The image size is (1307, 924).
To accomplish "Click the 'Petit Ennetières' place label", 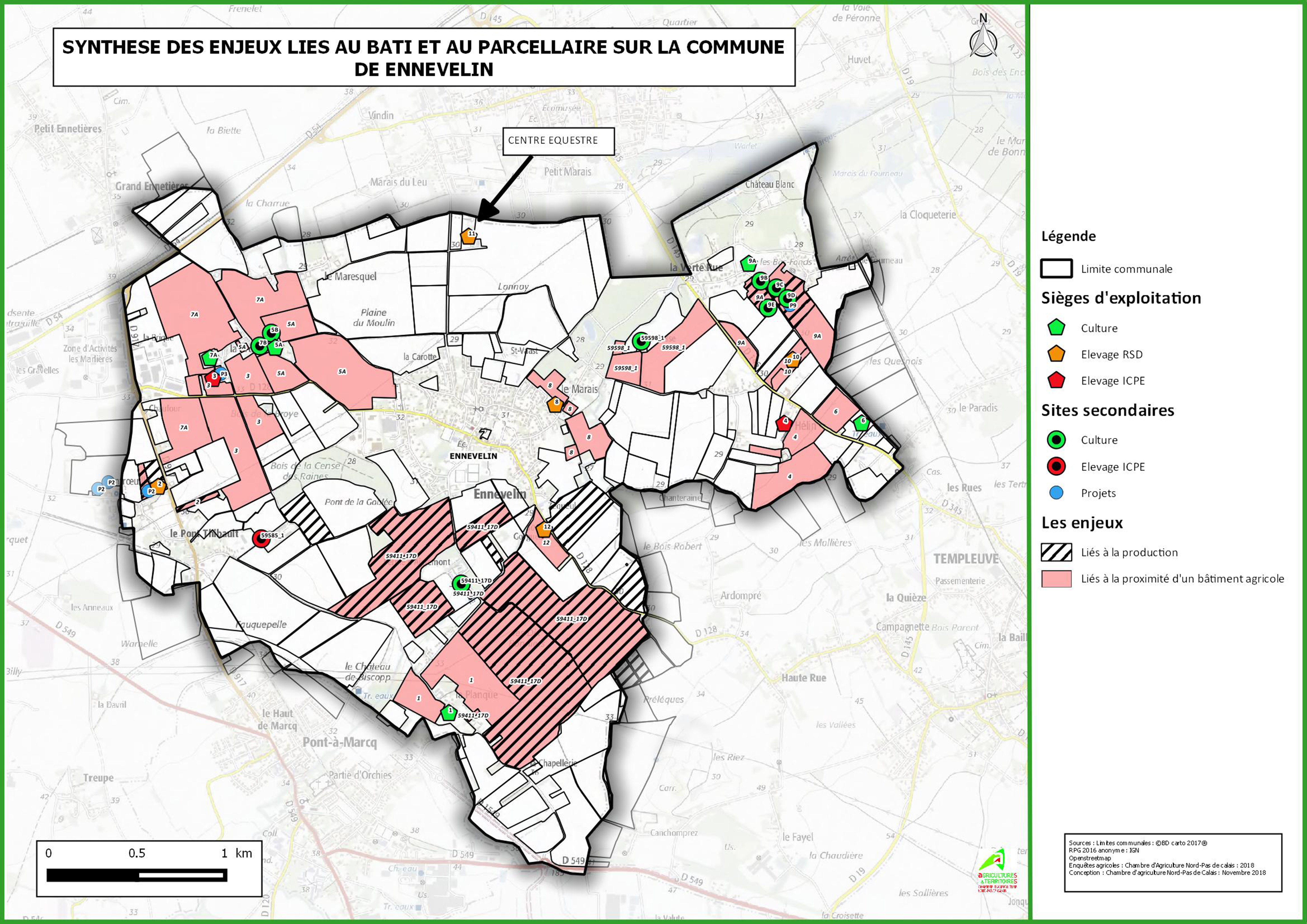I will pyautogui.click(x=68, y=129).
